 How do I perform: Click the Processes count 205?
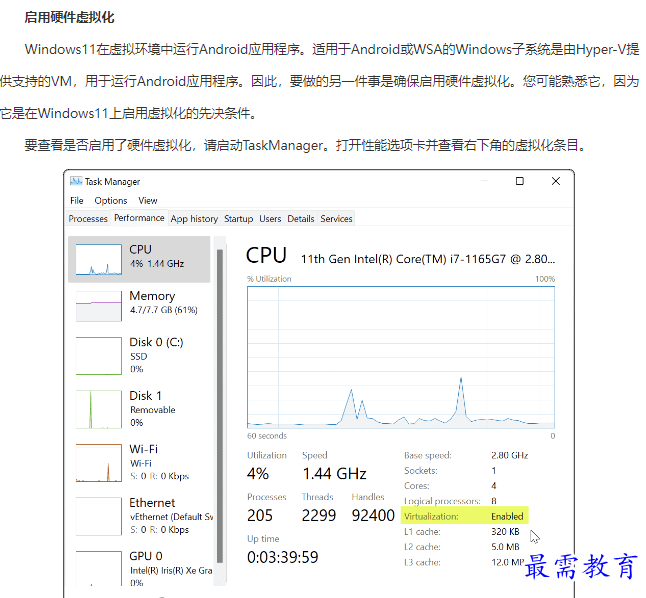coord(260,515)
